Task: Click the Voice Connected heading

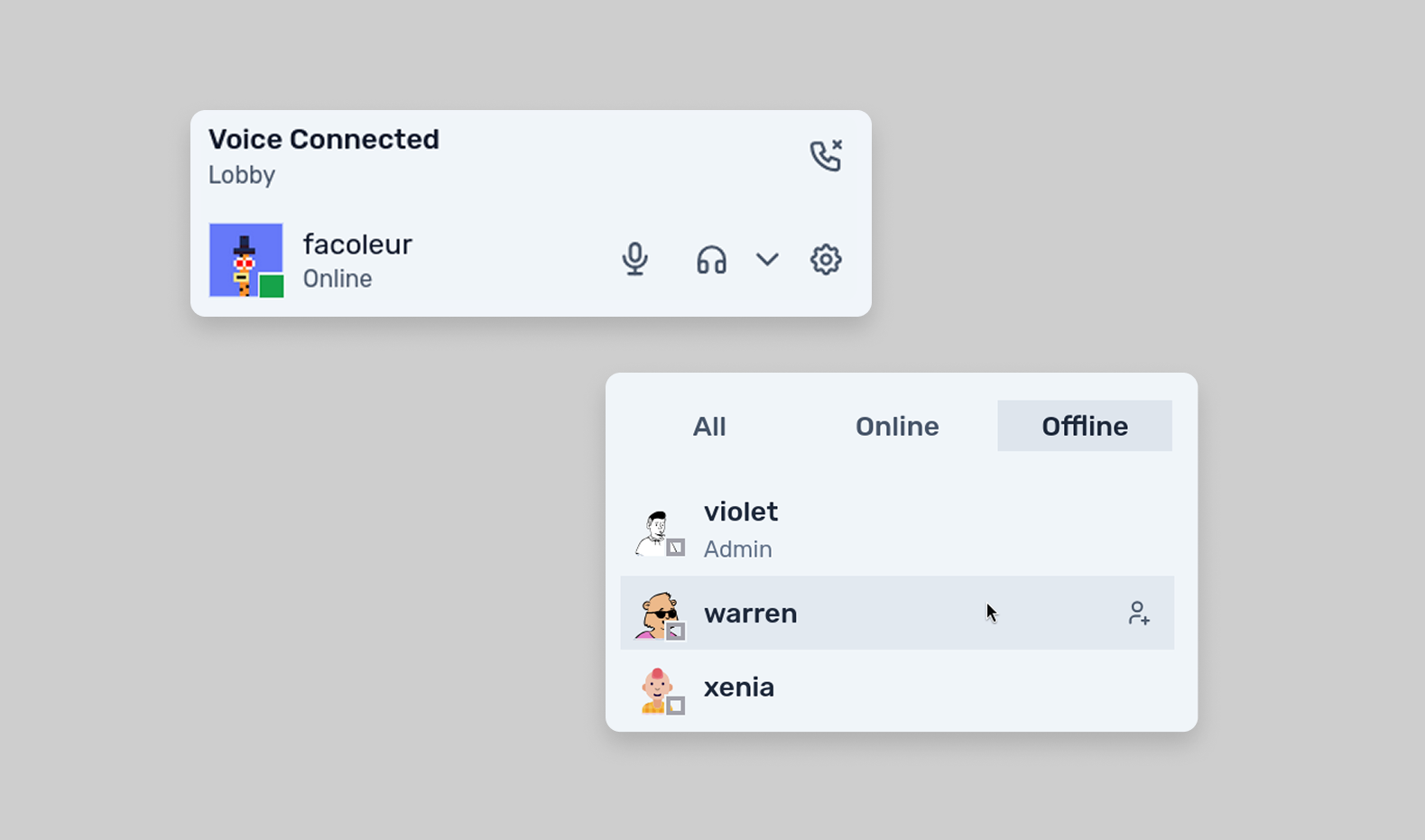Action: tap(324, 139)
